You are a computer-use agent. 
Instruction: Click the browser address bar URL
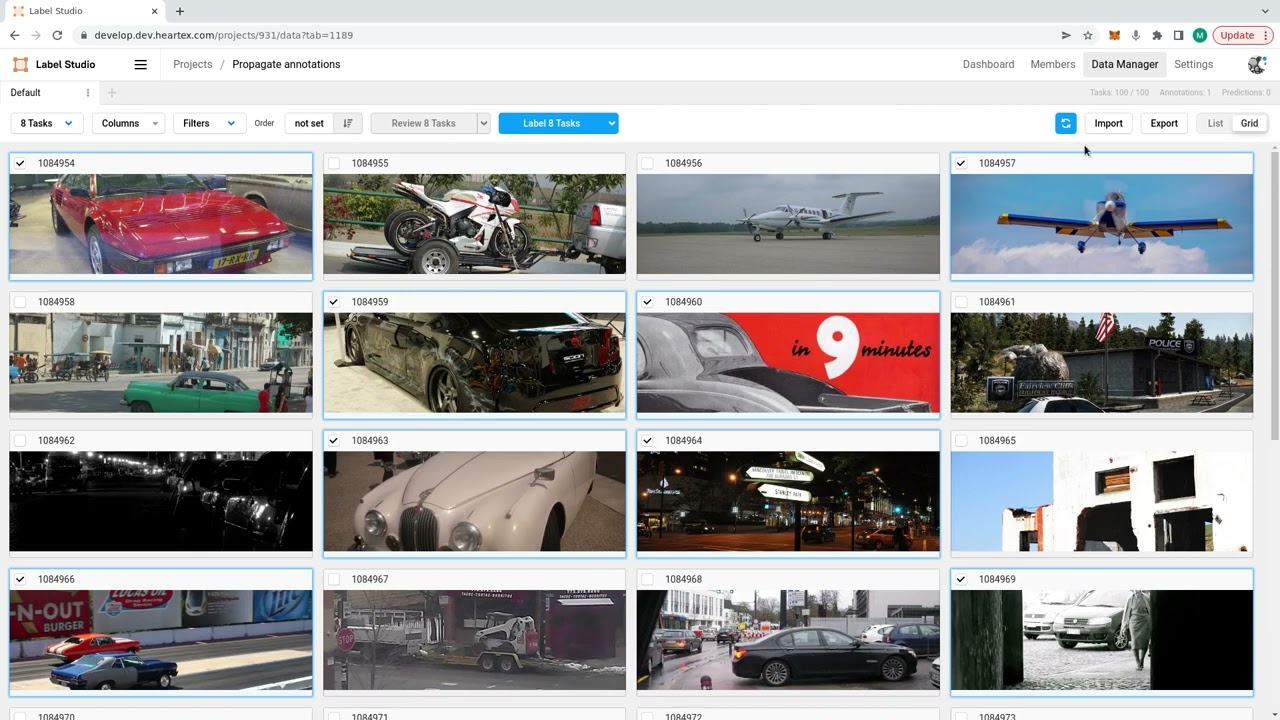coord(223,35)
